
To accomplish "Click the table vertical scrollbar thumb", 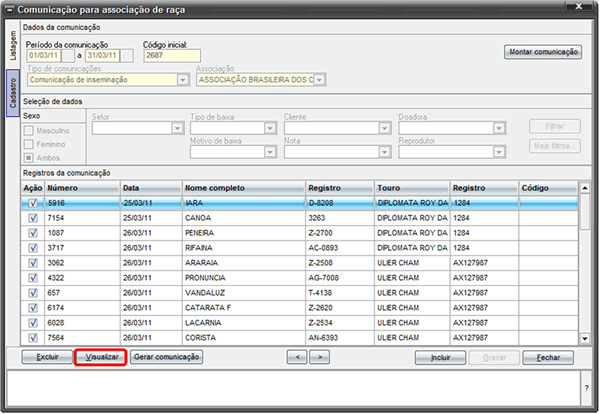I will coord(585,212).
